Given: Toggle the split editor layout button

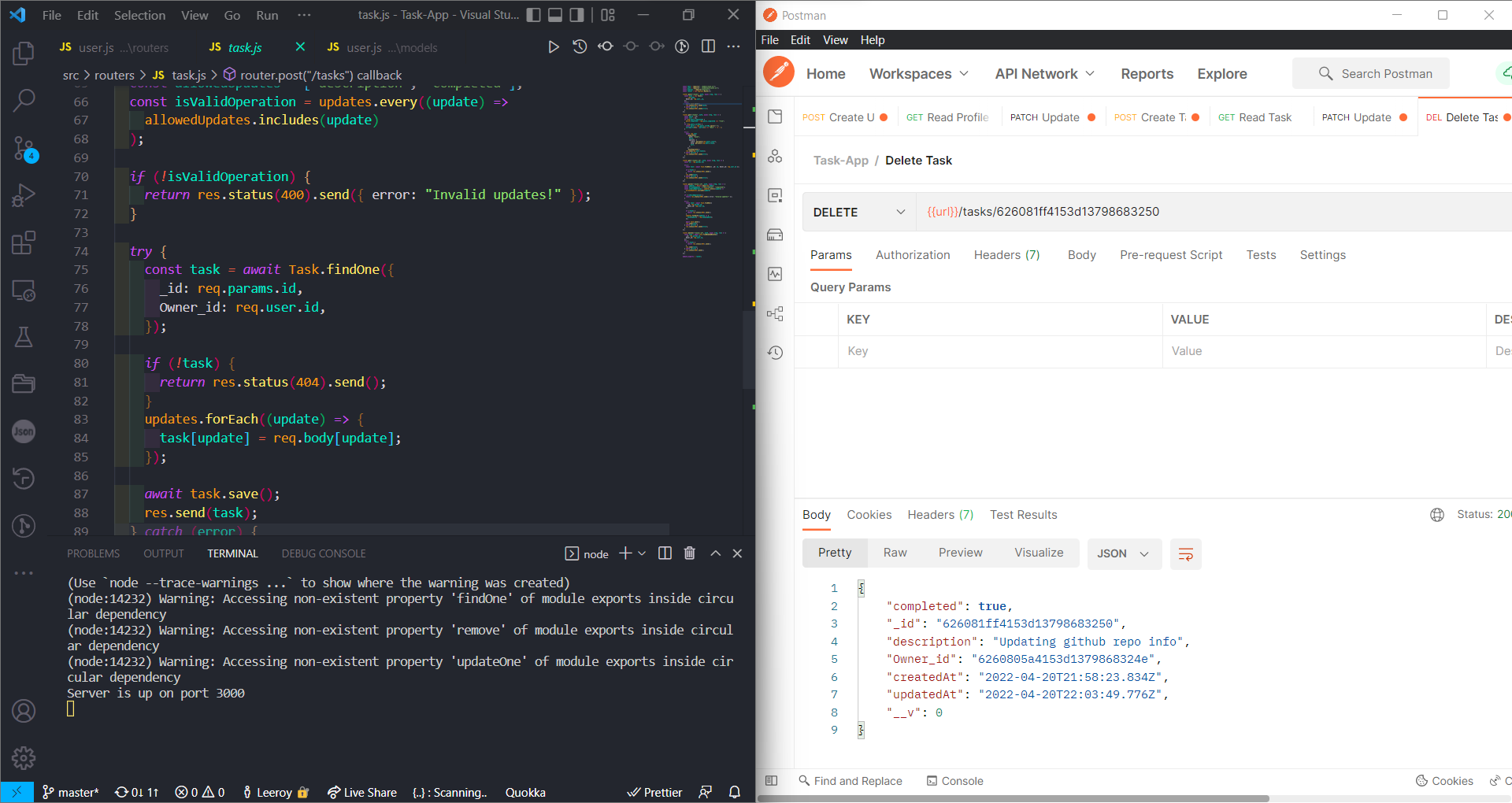Looking at the screenshot, I should coord(707,46).
